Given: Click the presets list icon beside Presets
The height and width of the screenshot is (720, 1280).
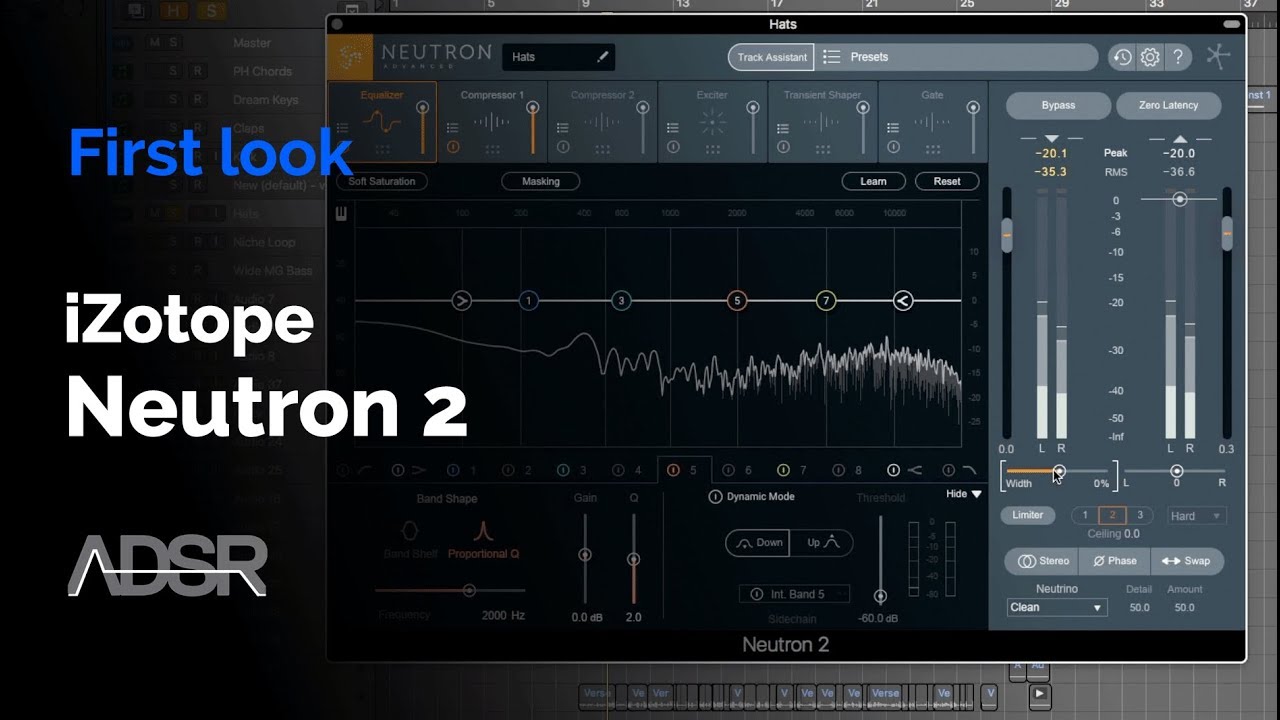Looking at the screenshot, I should pos(831,57).
